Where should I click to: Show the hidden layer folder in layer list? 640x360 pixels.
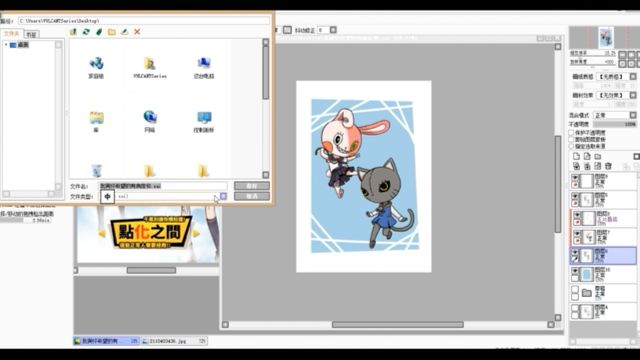point(575,290)
